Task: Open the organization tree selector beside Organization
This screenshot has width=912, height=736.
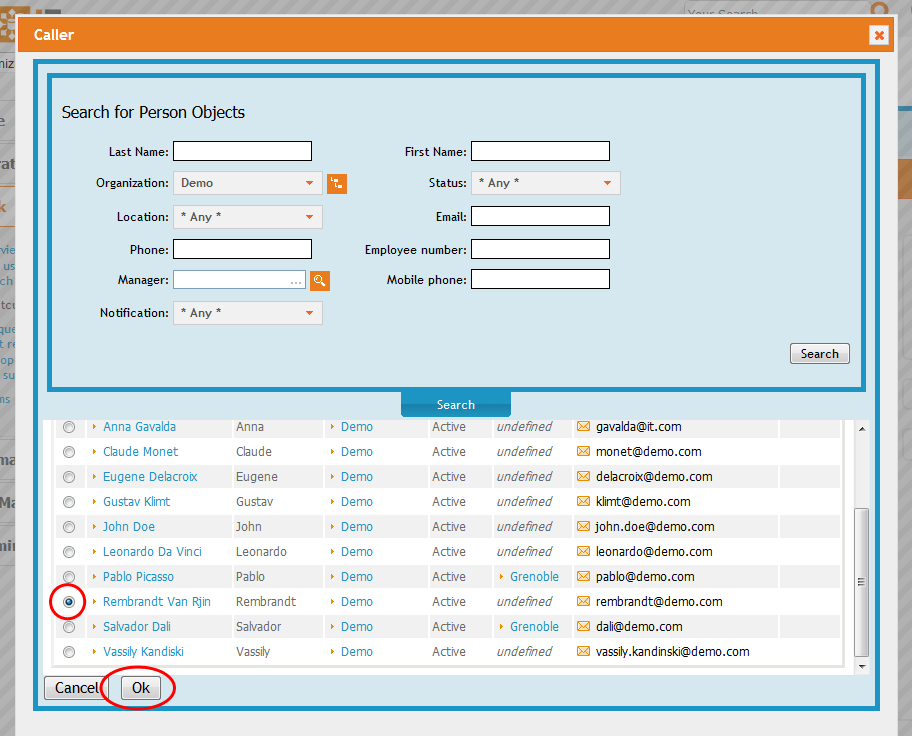Action: [337, 183]
